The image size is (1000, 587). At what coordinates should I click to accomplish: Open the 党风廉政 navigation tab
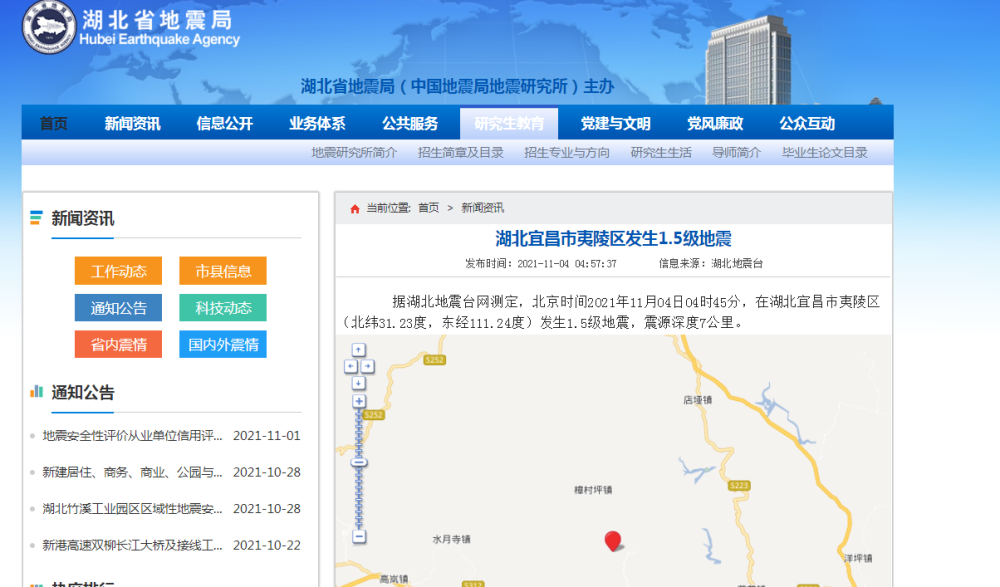coord(715,123)
